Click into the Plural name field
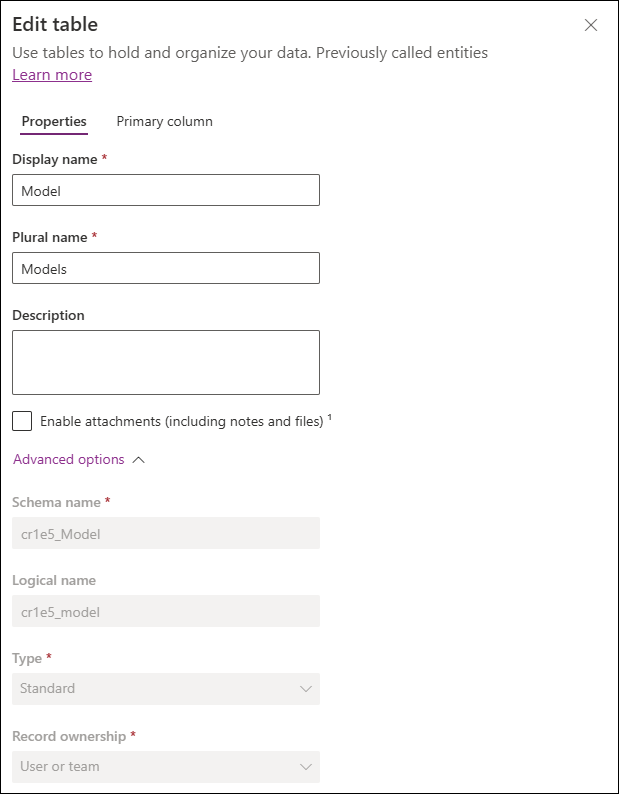619x794 pixels. [166, 268]
